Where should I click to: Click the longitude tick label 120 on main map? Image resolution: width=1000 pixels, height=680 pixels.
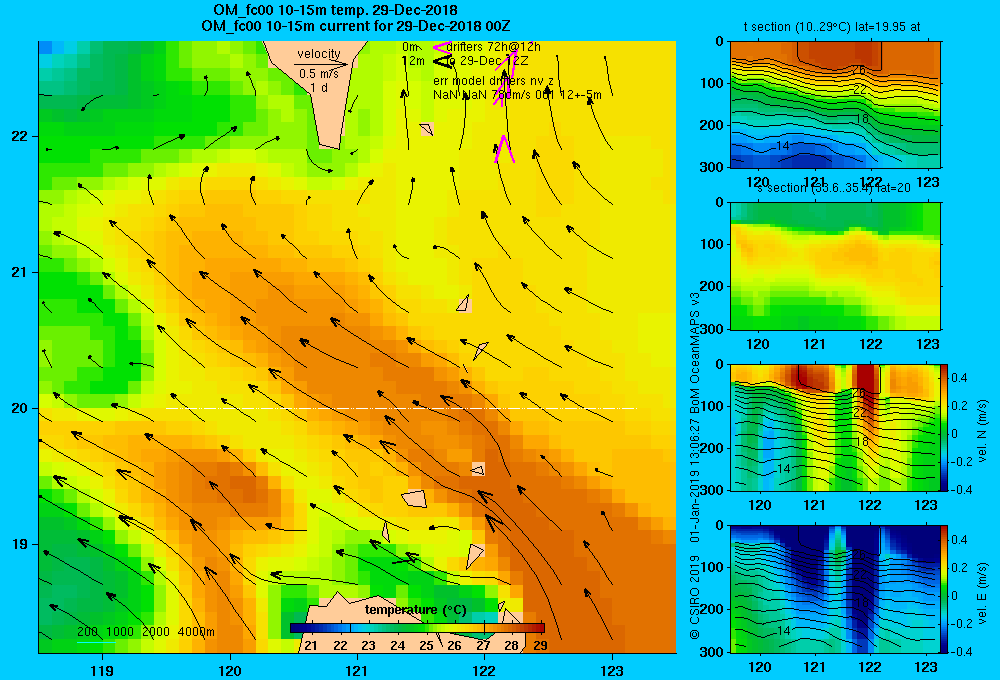[230, 670]
